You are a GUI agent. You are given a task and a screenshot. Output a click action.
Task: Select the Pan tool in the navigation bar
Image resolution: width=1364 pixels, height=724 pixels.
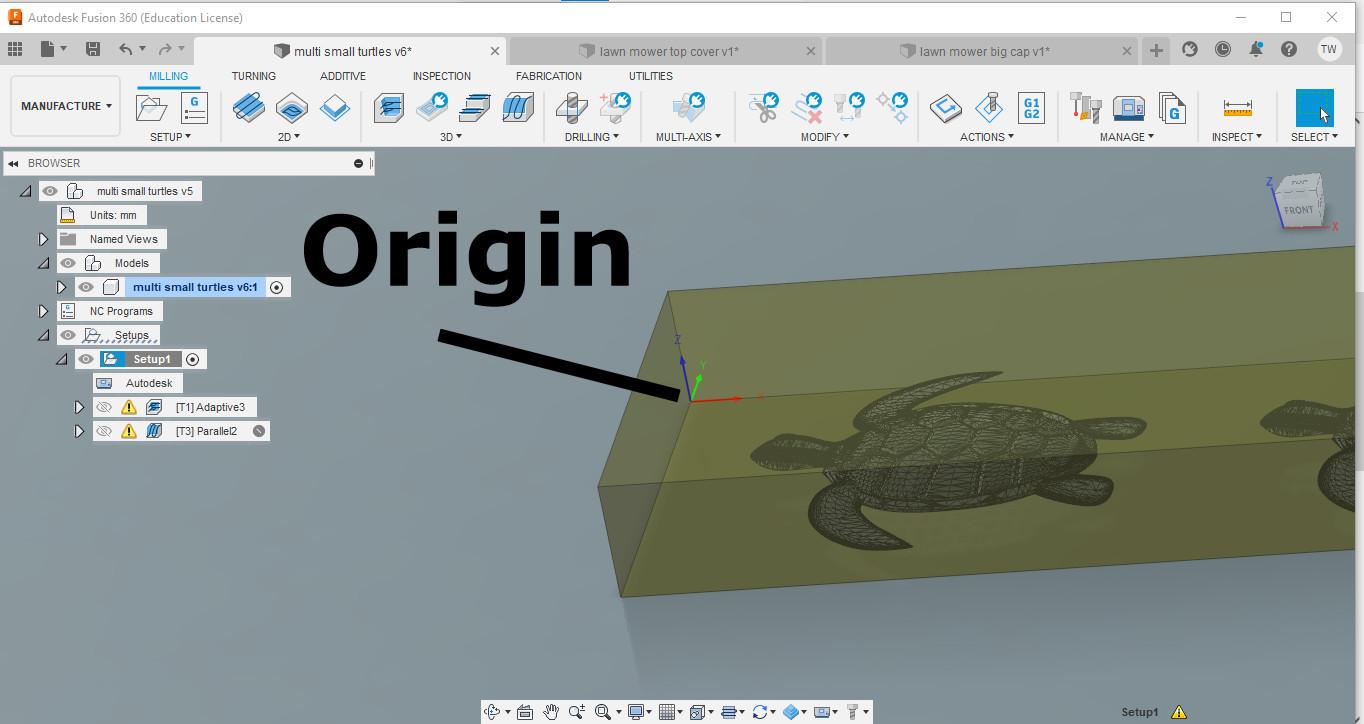pos(551,711)
